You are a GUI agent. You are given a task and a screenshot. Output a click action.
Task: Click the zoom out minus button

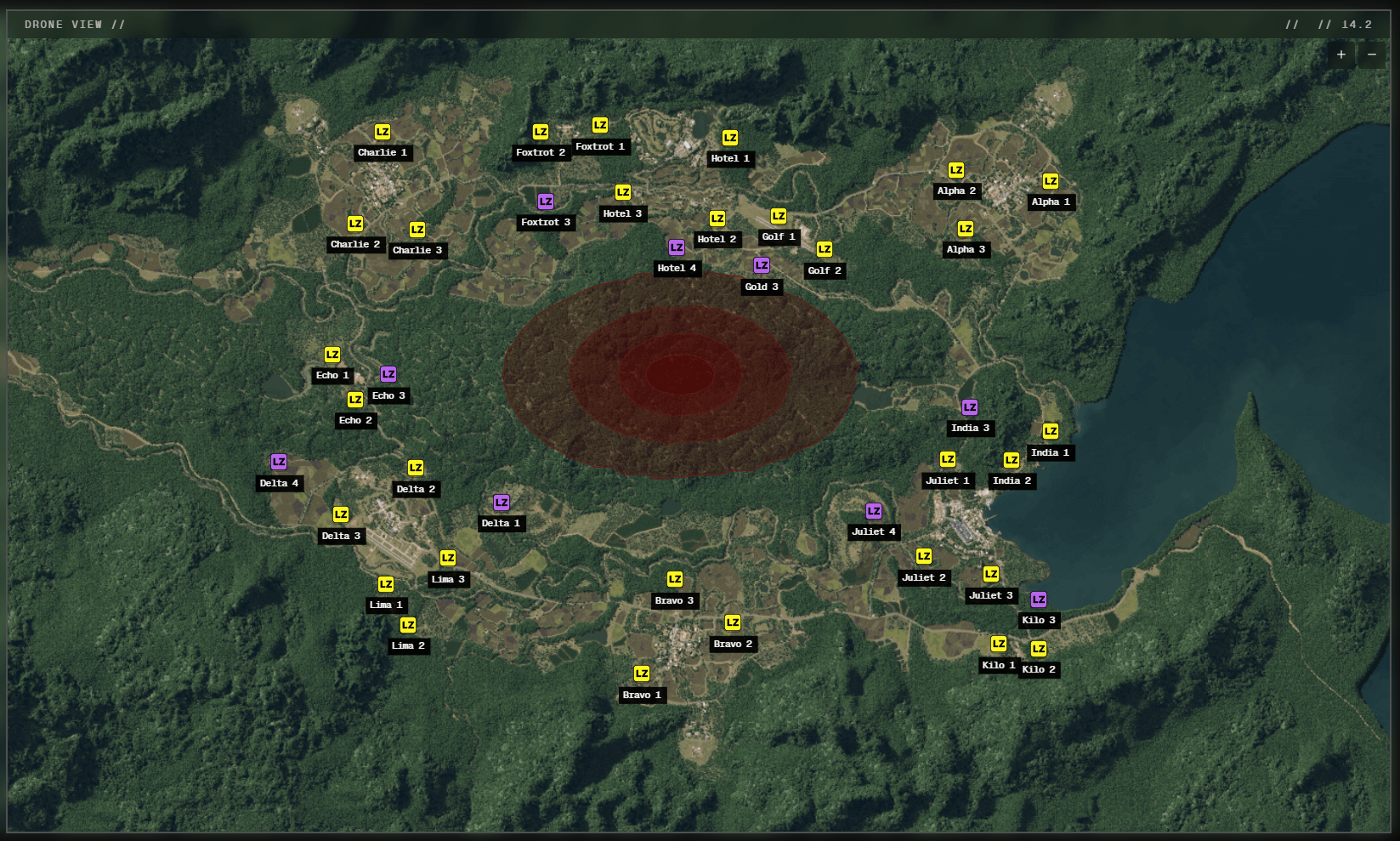(1372, 54)
